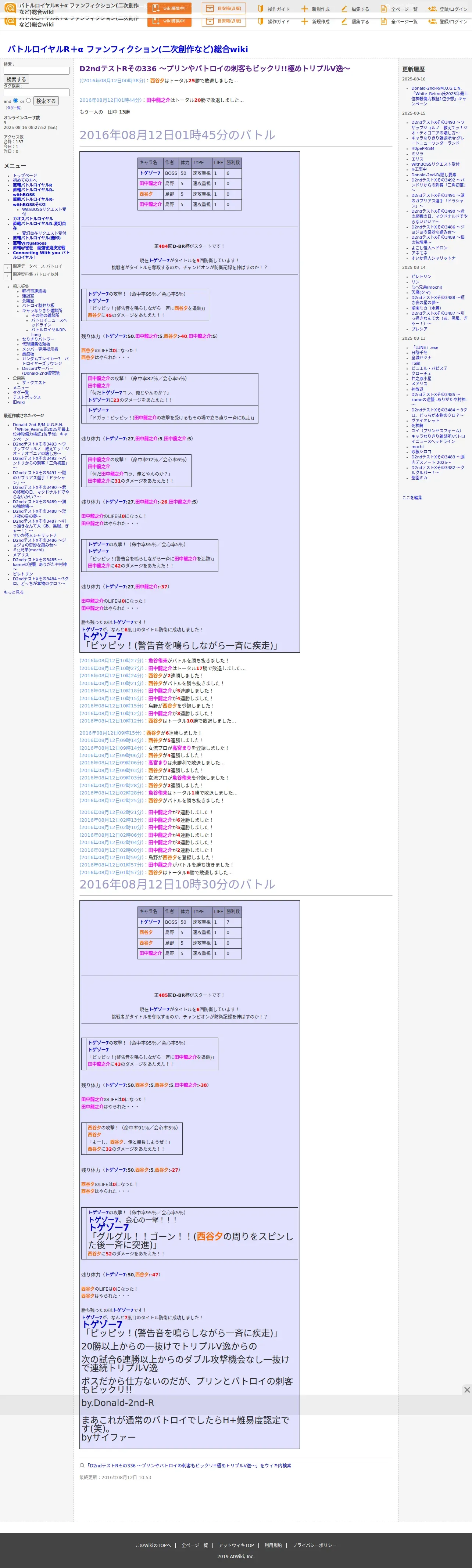Open メンバー専用掲示板 in the sidebar

[40, 349]
